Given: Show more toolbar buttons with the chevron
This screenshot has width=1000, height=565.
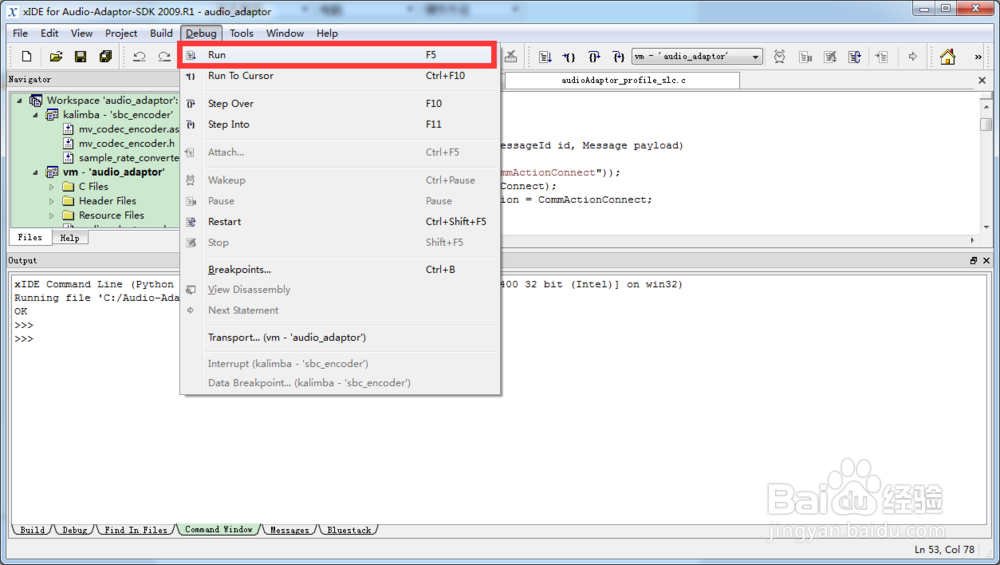Looking at the screenshot, I should click(x=978, y=57).
